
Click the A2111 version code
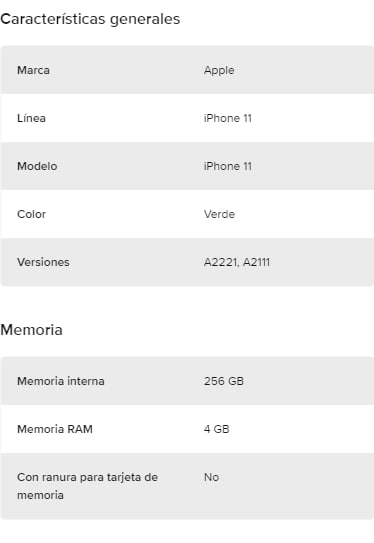(256, 262)
